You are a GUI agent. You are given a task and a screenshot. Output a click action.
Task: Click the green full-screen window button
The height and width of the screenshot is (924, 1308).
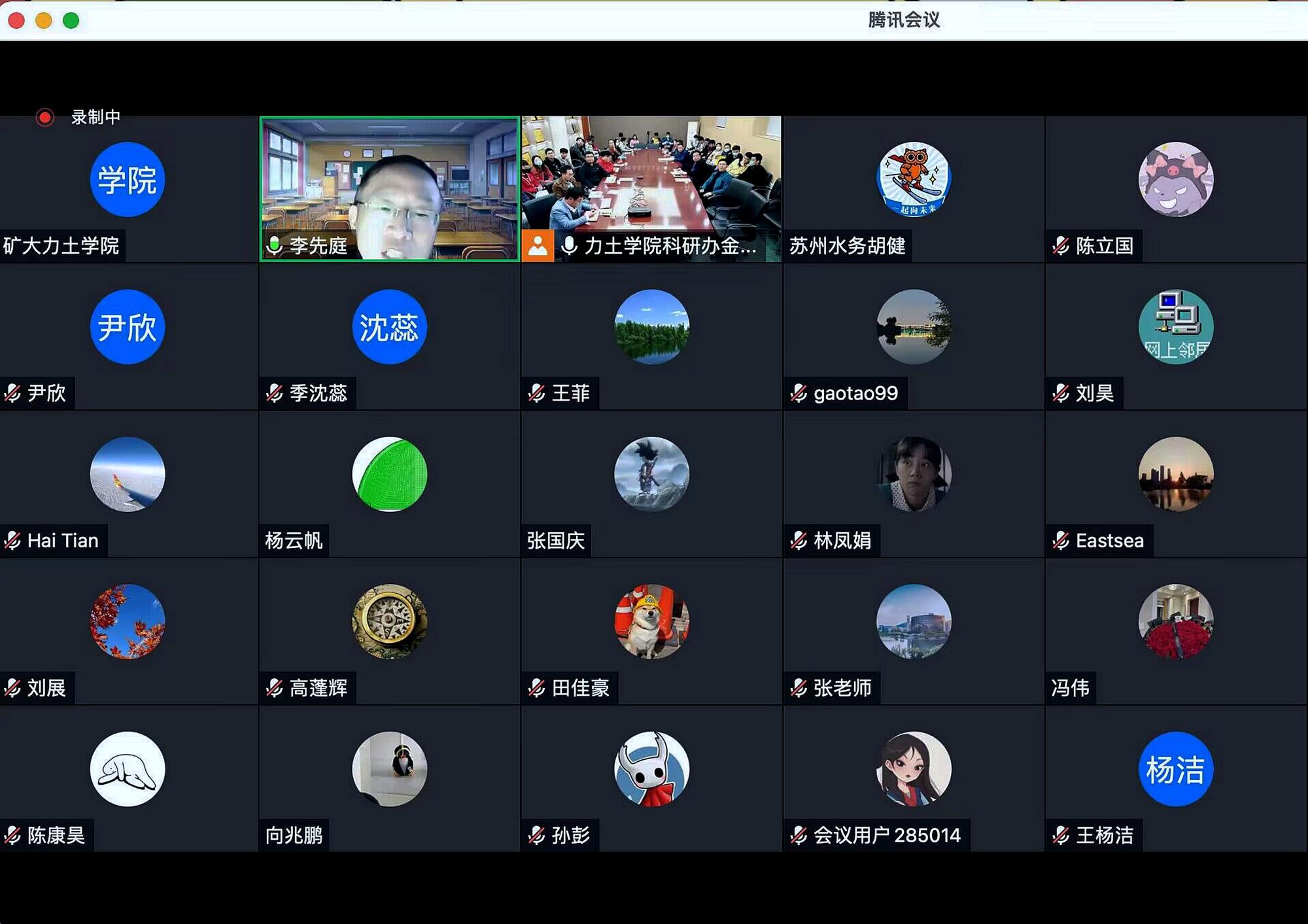[71, 21]
